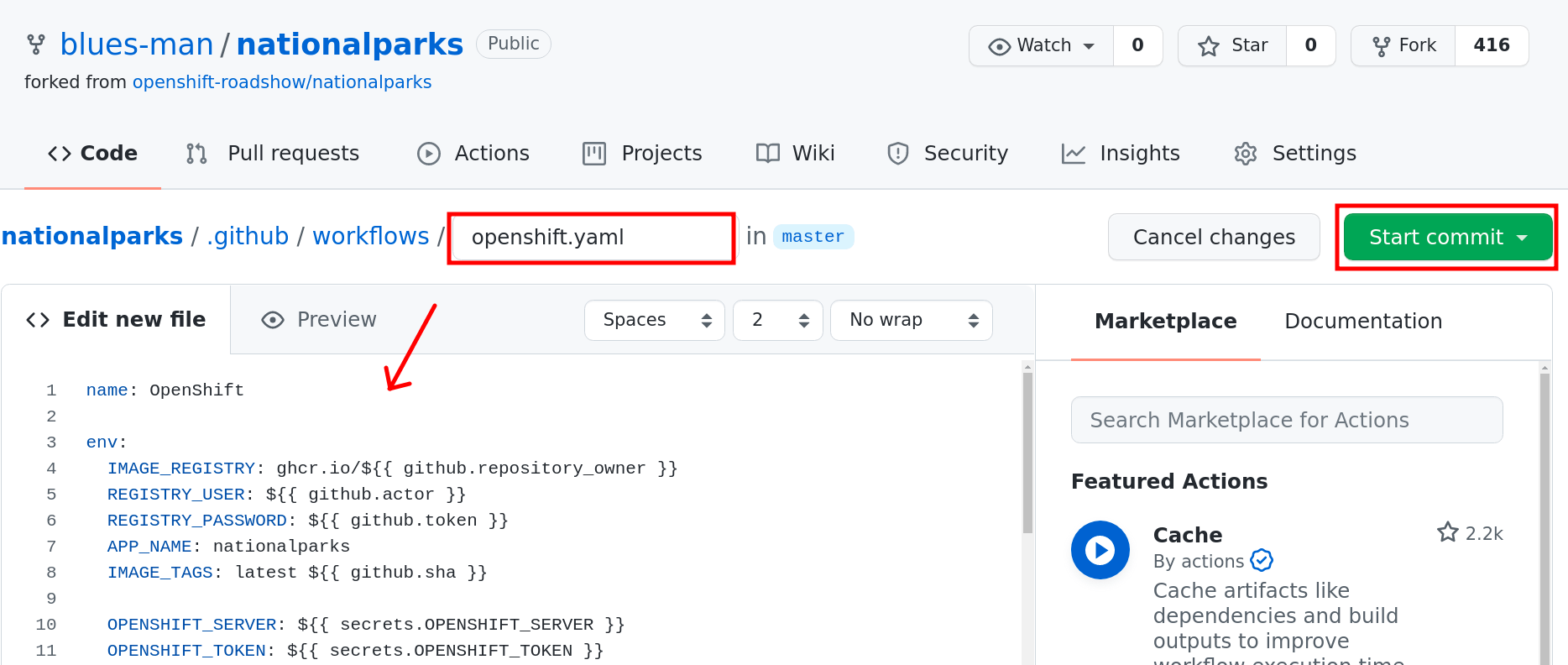Image resolution: width=1568 pixels, height=665 pixels.
Task: Click the Security shield icon
Action: point(898,154)
